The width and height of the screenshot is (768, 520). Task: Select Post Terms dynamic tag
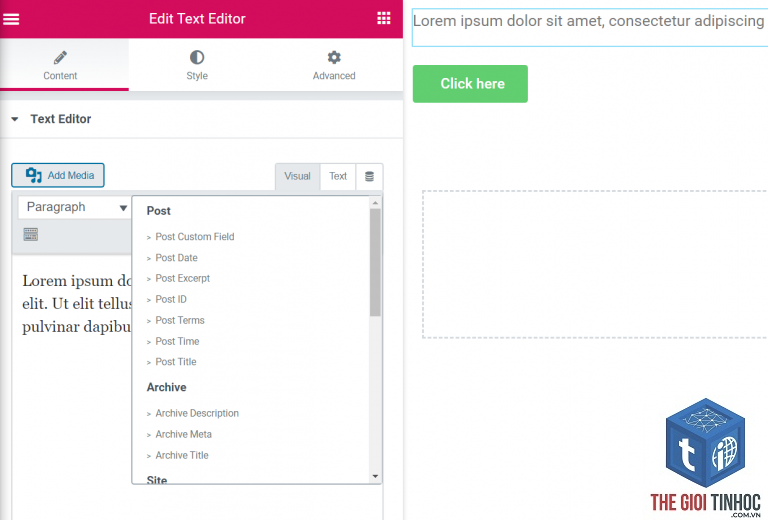click(180, 321)
